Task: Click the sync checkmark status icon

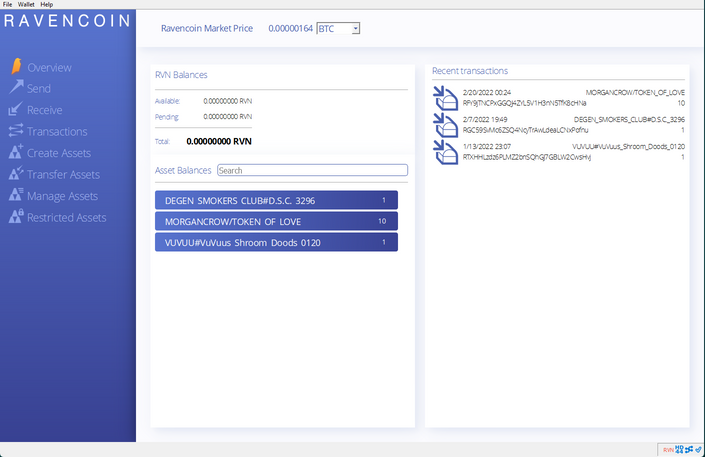Action: click(698, 449)
